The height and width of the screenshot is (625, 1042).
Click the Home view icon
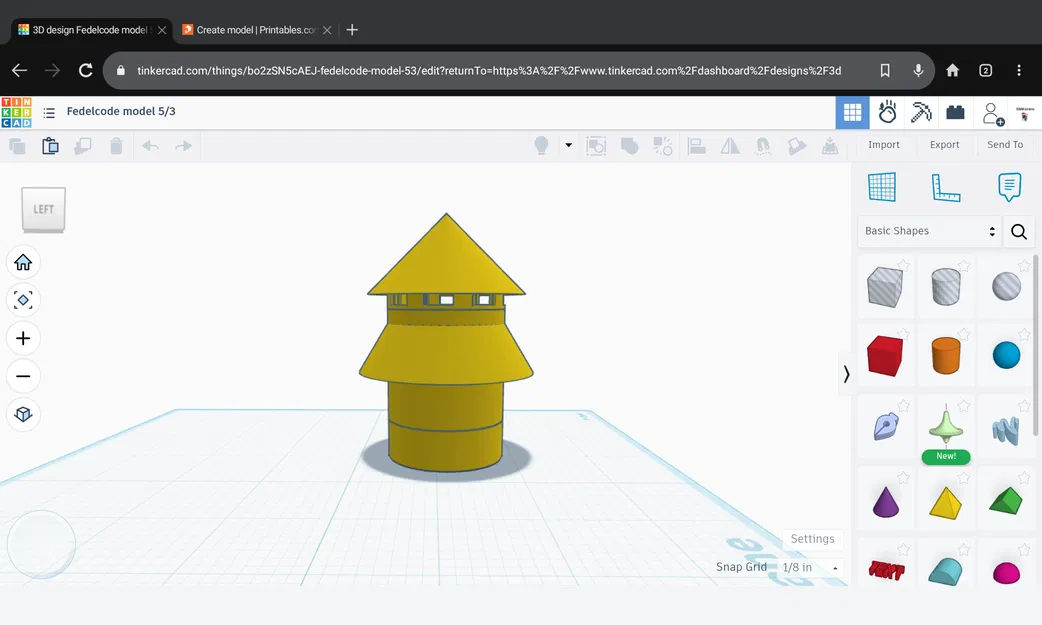[23, 262]
